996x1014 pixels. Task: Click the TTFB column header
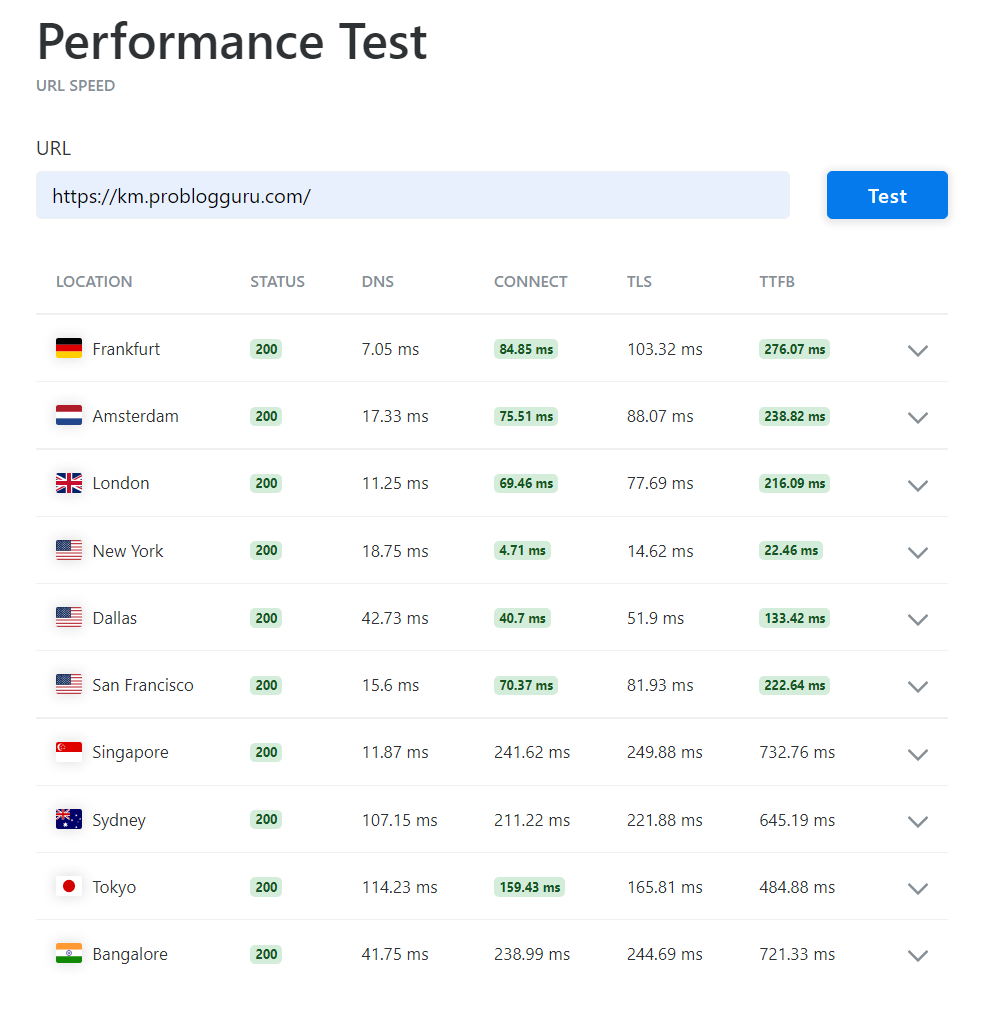[777, 282]
